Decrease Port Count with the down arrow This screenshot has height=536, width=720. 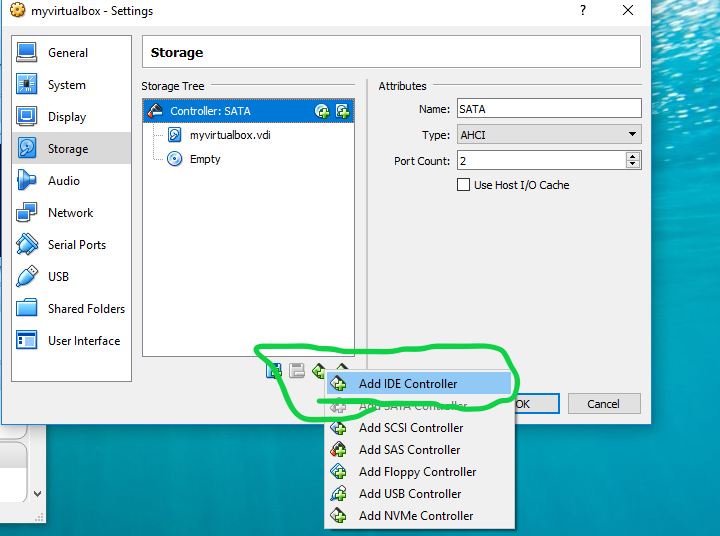click(632, 164)
